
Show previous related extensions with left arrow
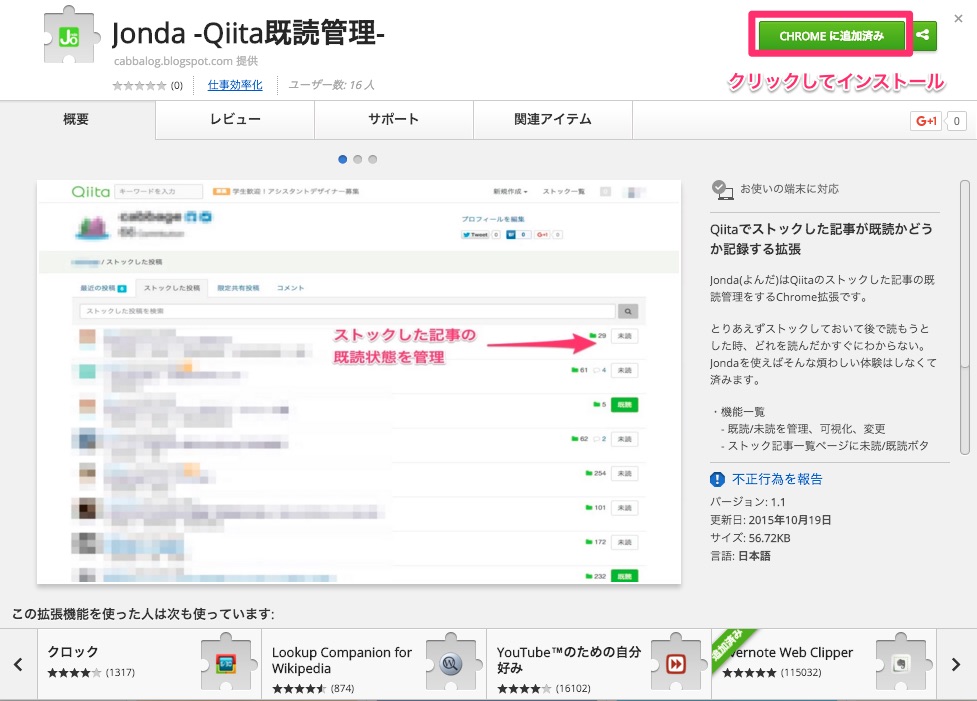click(x=18, y=664)
